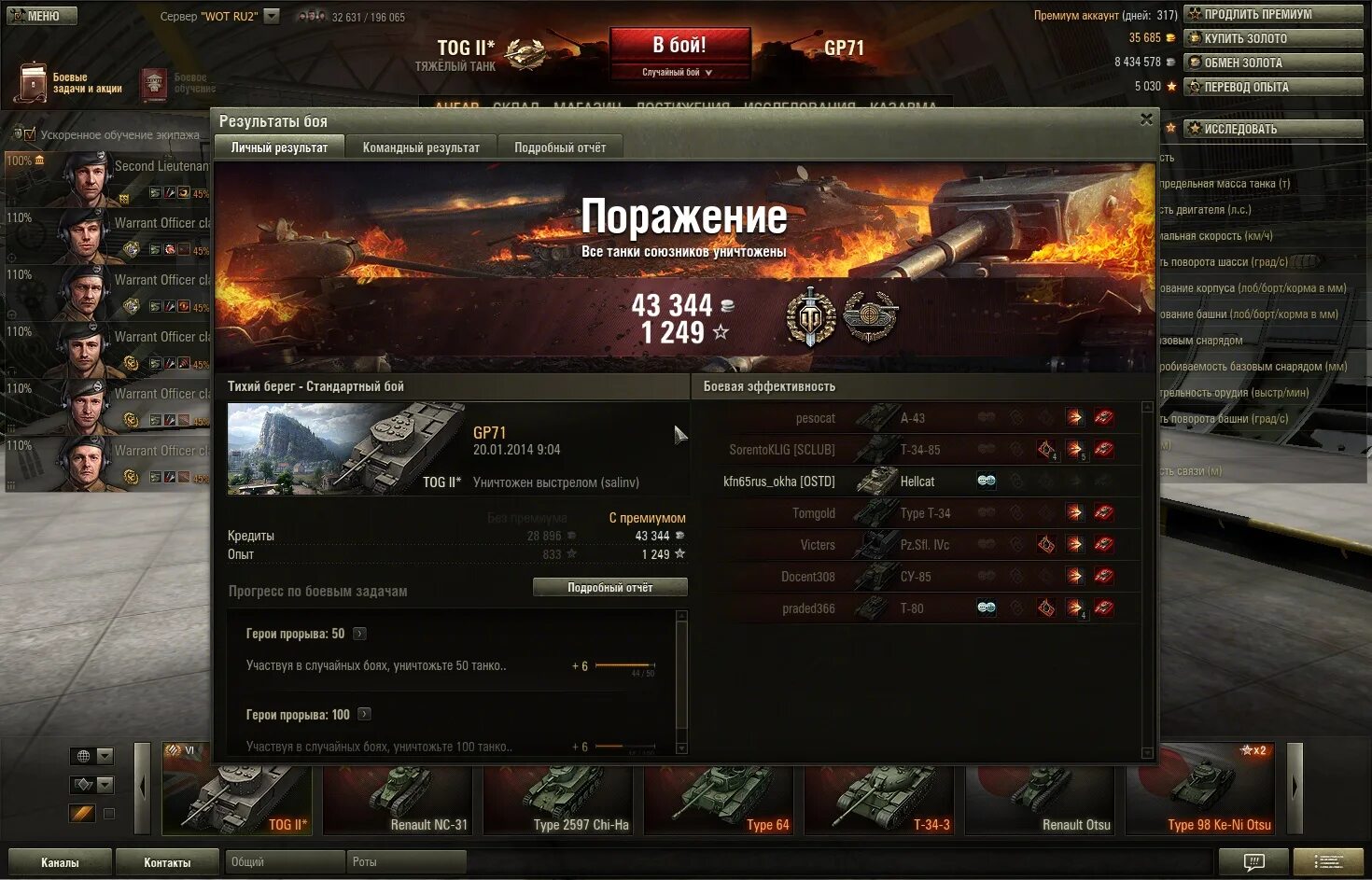Image resolution: width=1372 pixels, height=880 pixels.
Task: Click the Продлить премиум button
Action: (x=1274, y=14)
